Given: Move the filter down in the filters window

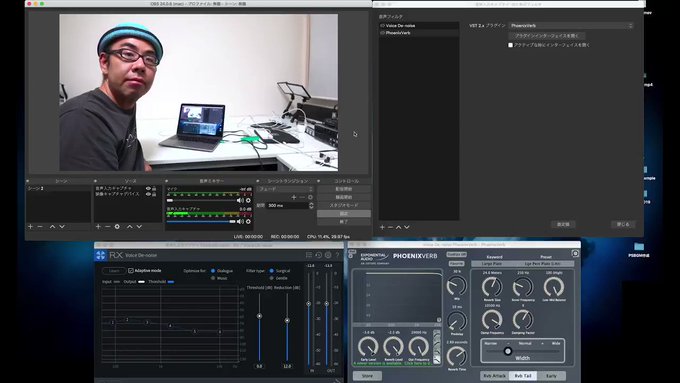Looking at the screenshot, I should pyautogui.click(x=407, y=227).
